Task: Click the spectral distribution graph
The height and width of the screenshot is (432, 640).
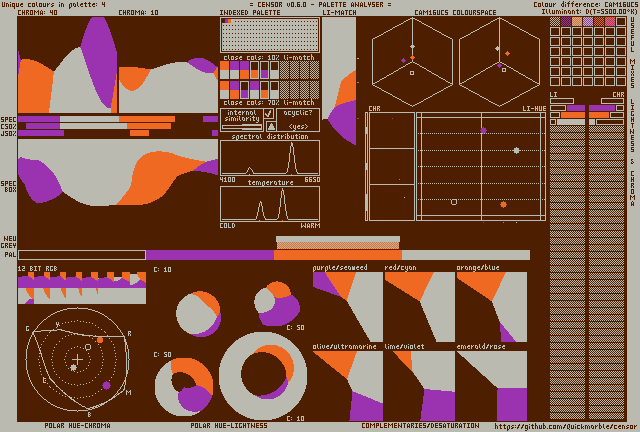Action: (x=270, y=158)
